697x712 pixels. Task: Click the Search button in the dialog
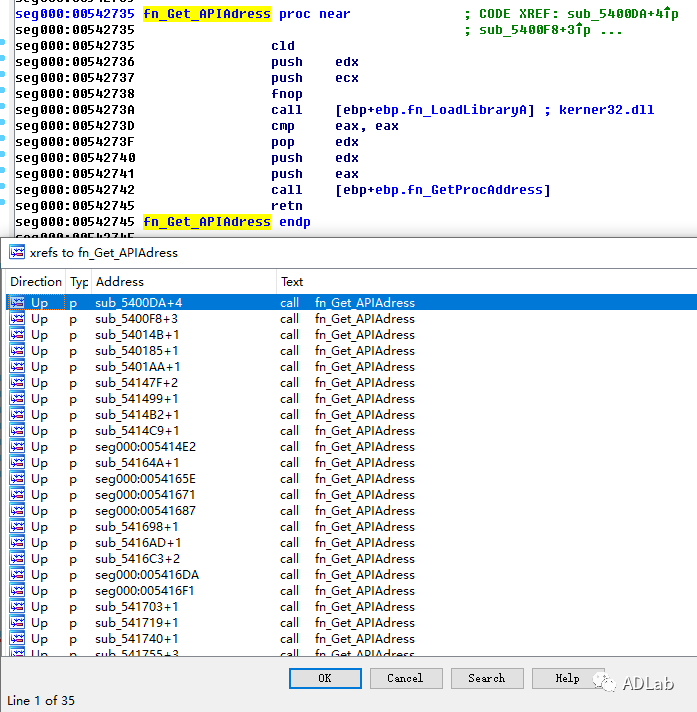(486, 678)
